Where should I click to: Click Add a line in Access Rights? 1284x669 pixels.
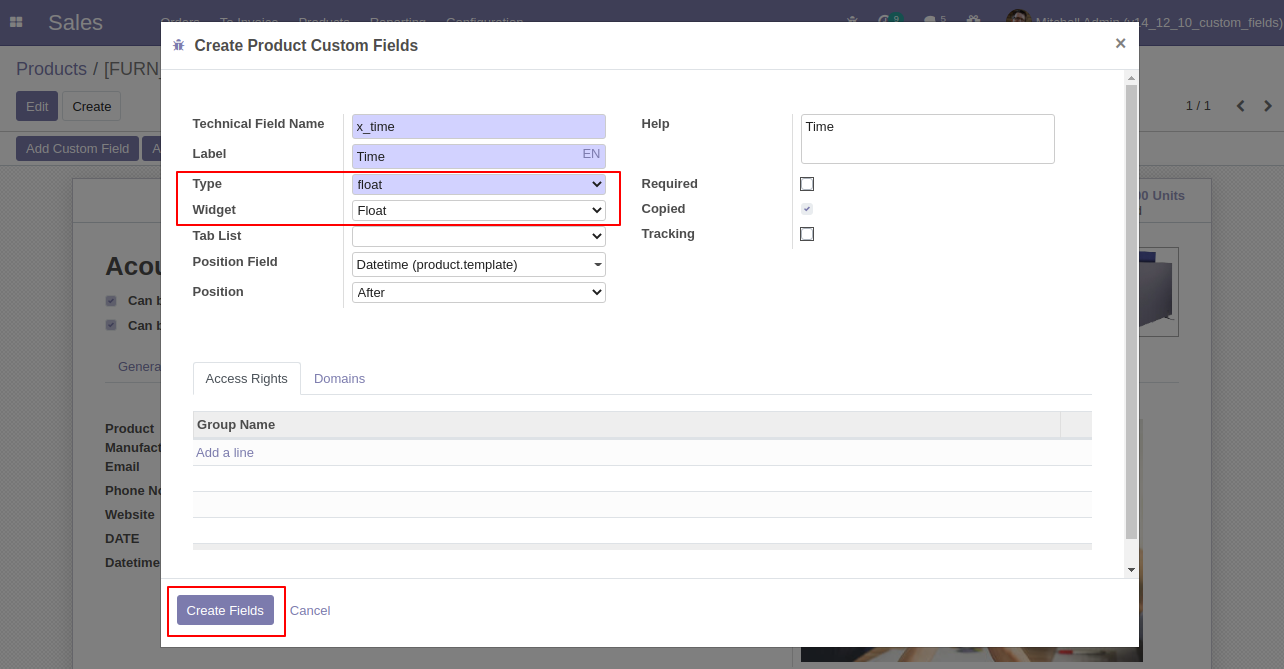click(x=225, y=453)
